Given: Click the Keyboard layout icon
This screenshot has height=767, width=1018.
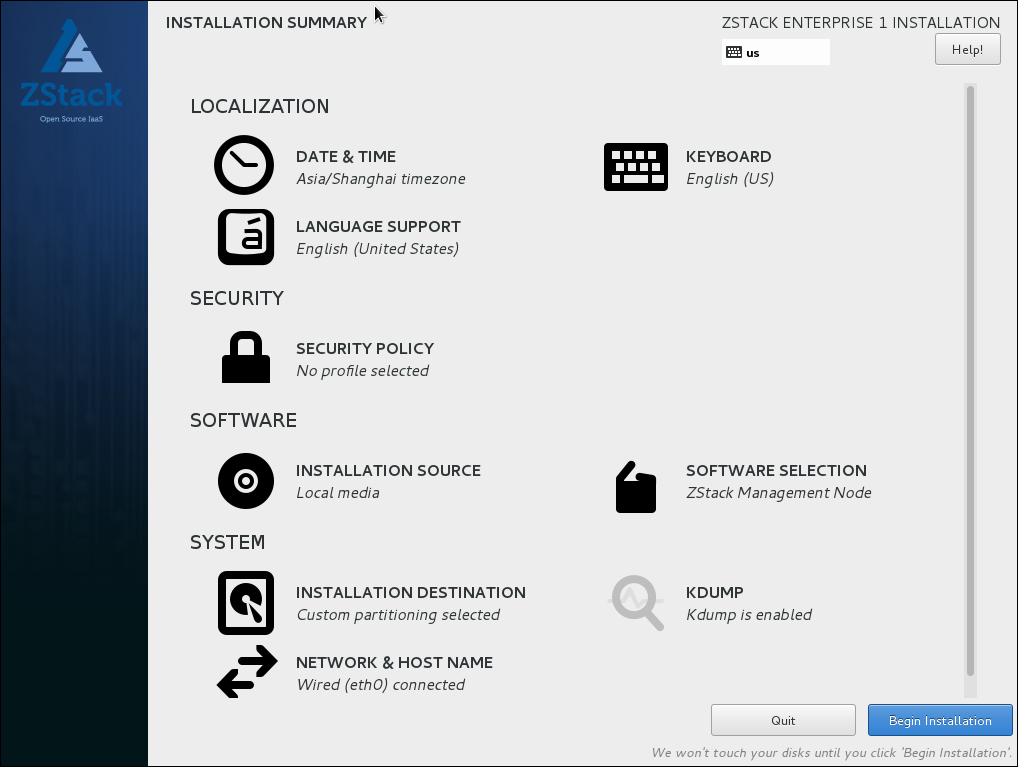Looking at the screenshot, I should click(636, 167).
